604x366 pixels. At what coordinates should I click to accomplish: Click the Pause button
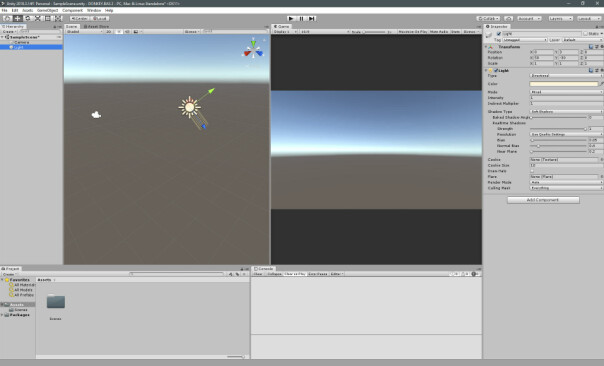point(302,18)
